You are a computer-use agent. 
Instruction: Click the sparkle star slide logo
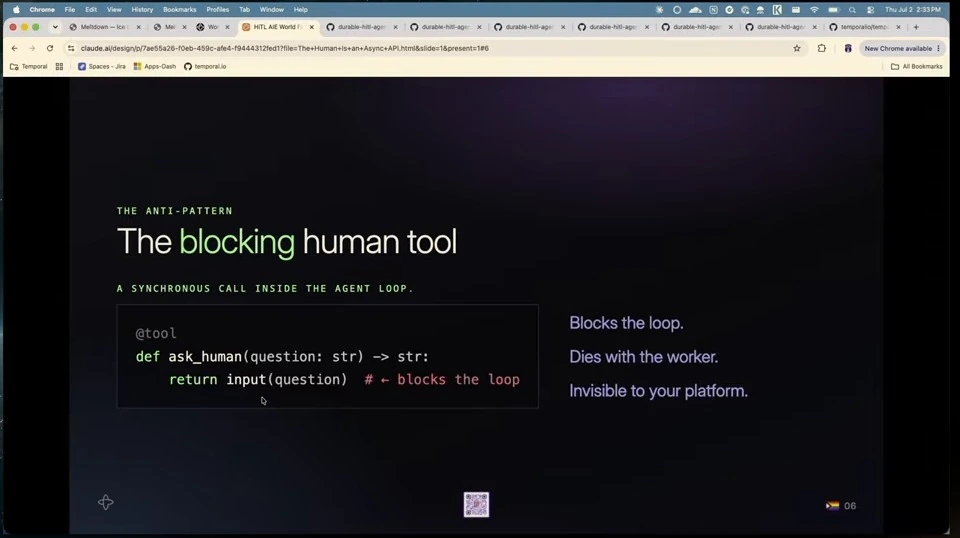click(105, 503)
